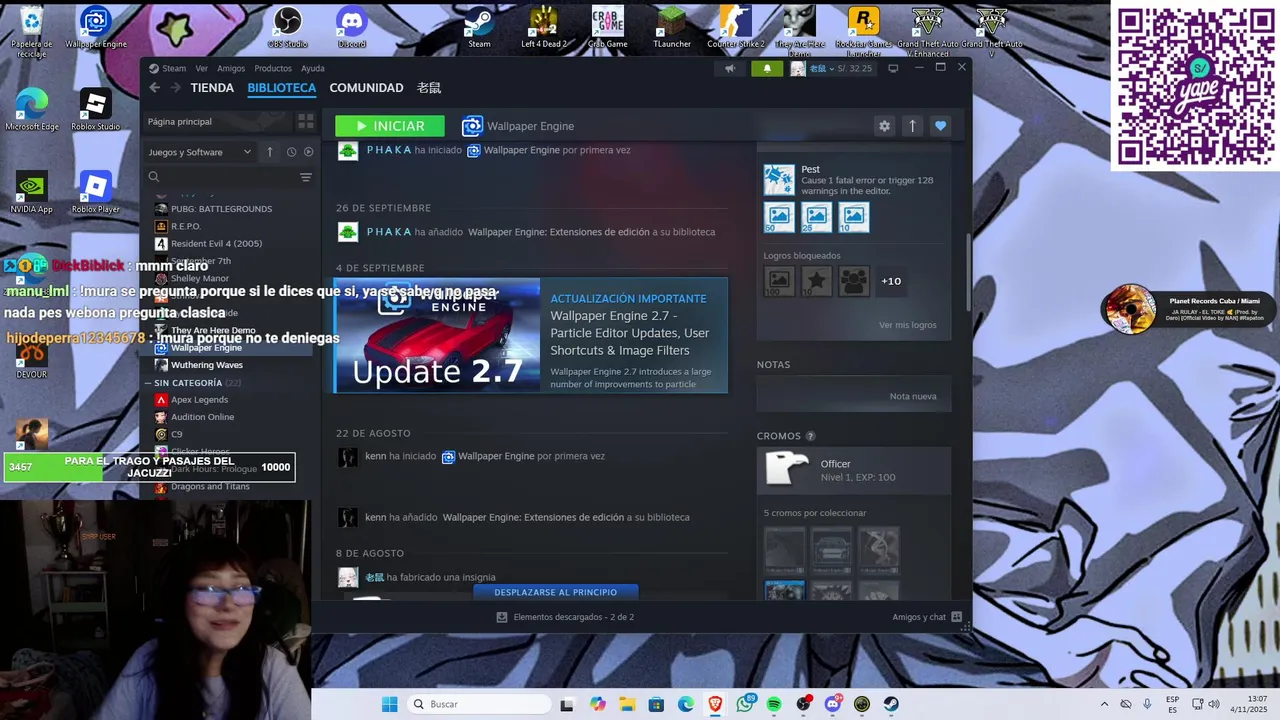The height and width of the screenshot is (720, 1280).
Task: Select Apex Legends in the library list
Action: 200,400
